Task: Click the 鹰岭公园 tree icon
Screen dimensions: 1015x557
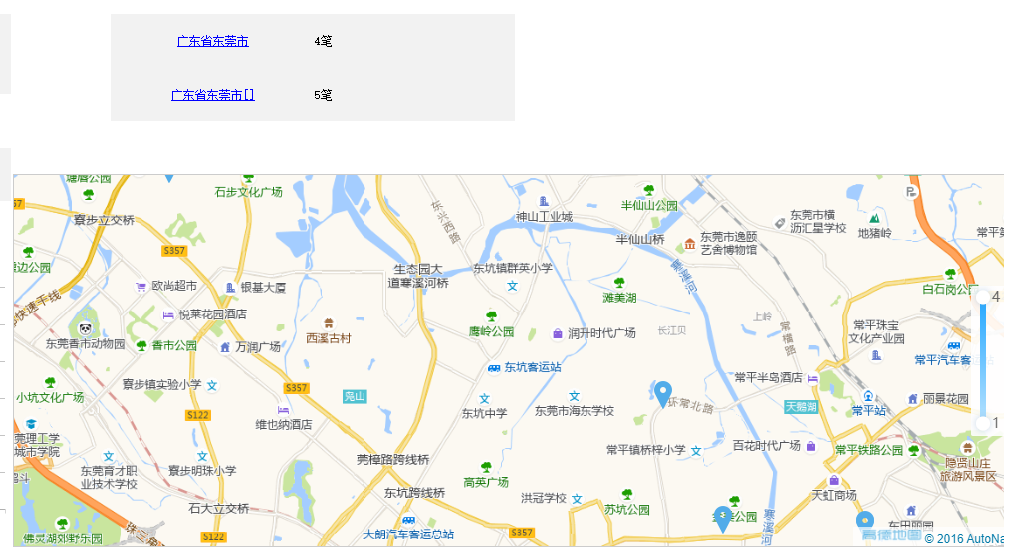Action: point(491,317)
